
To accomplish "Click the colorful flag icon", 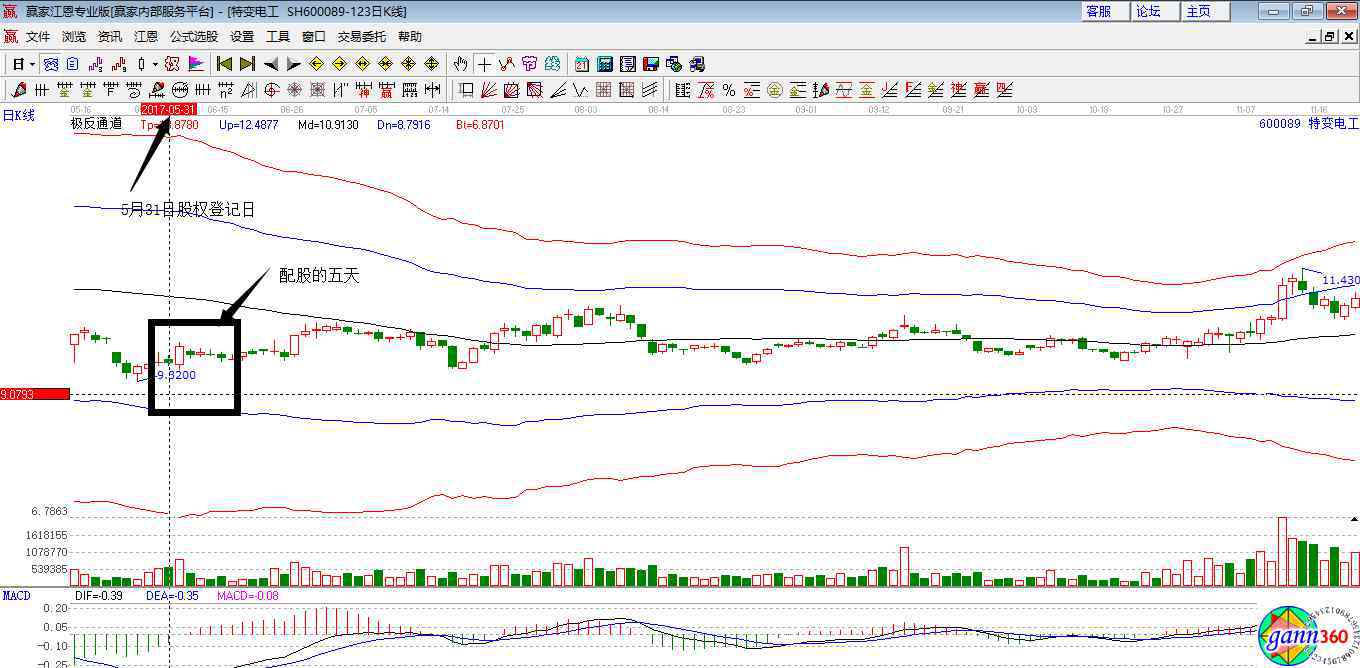I will 196,64.
